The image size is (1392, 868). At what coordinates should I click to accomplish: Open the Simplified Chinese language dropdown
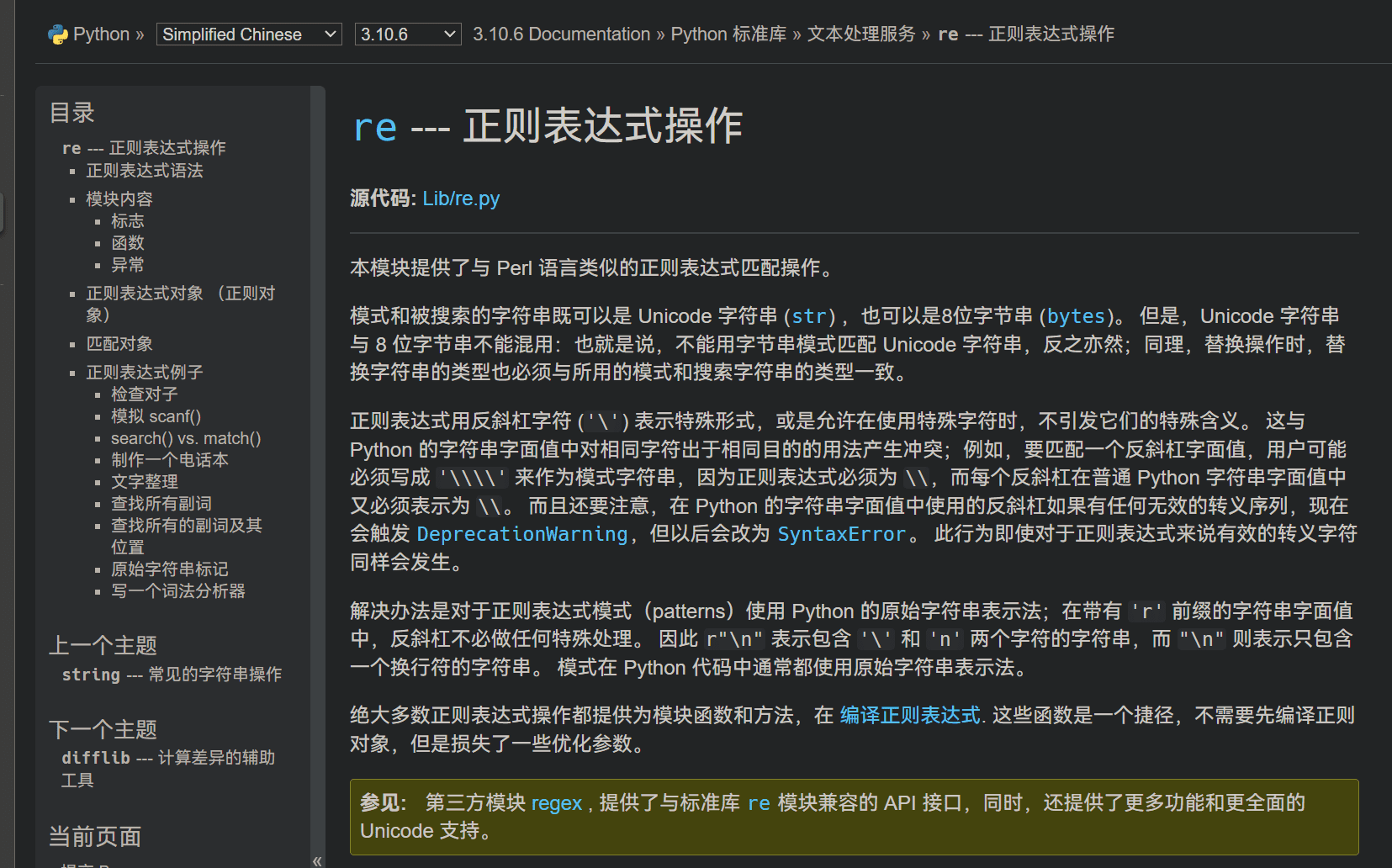[x=249, y=34]
